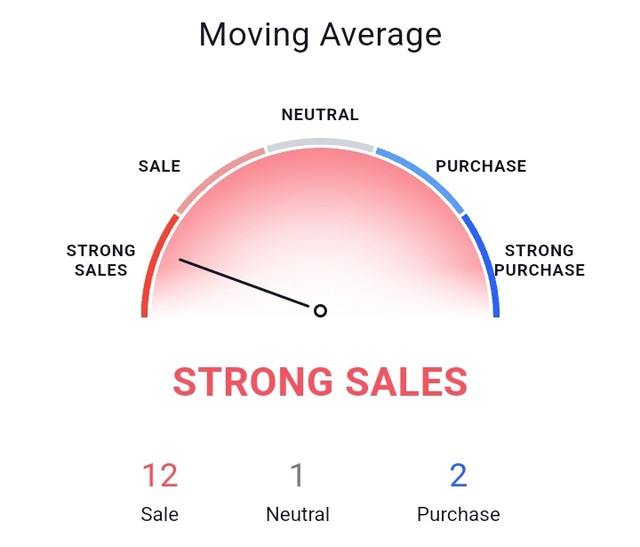Image resolution: width=640 pixels, height=547 pixels.
Task: Click the gray number 1 count
Action: (298, 475)
